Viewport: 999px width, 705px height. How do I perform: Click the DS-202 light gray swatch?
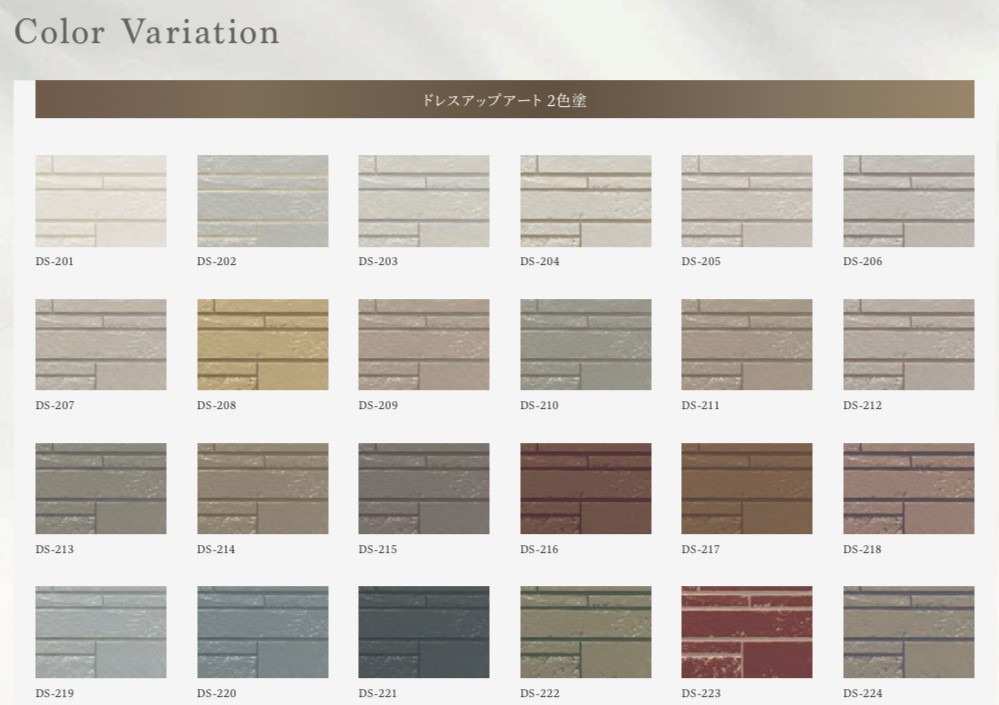click(x=262, y=201)
